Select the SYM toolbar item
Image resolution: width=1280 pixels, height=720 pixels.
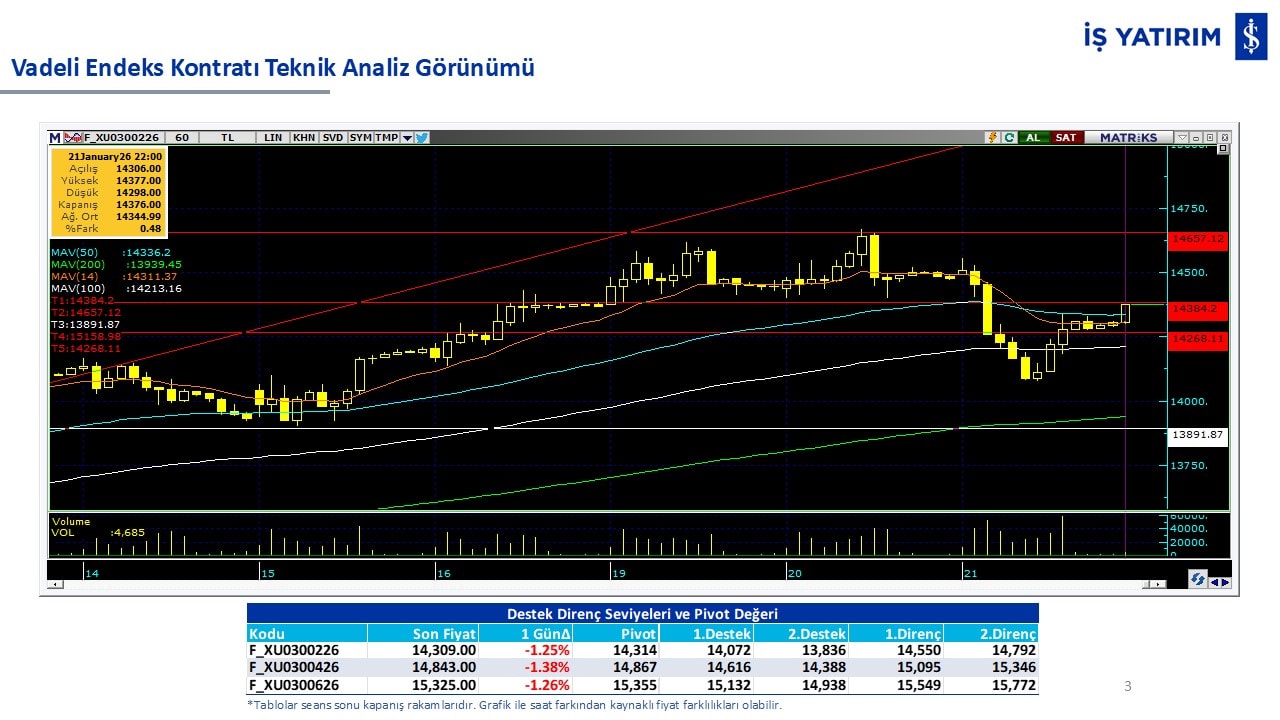tap(360, 138)
